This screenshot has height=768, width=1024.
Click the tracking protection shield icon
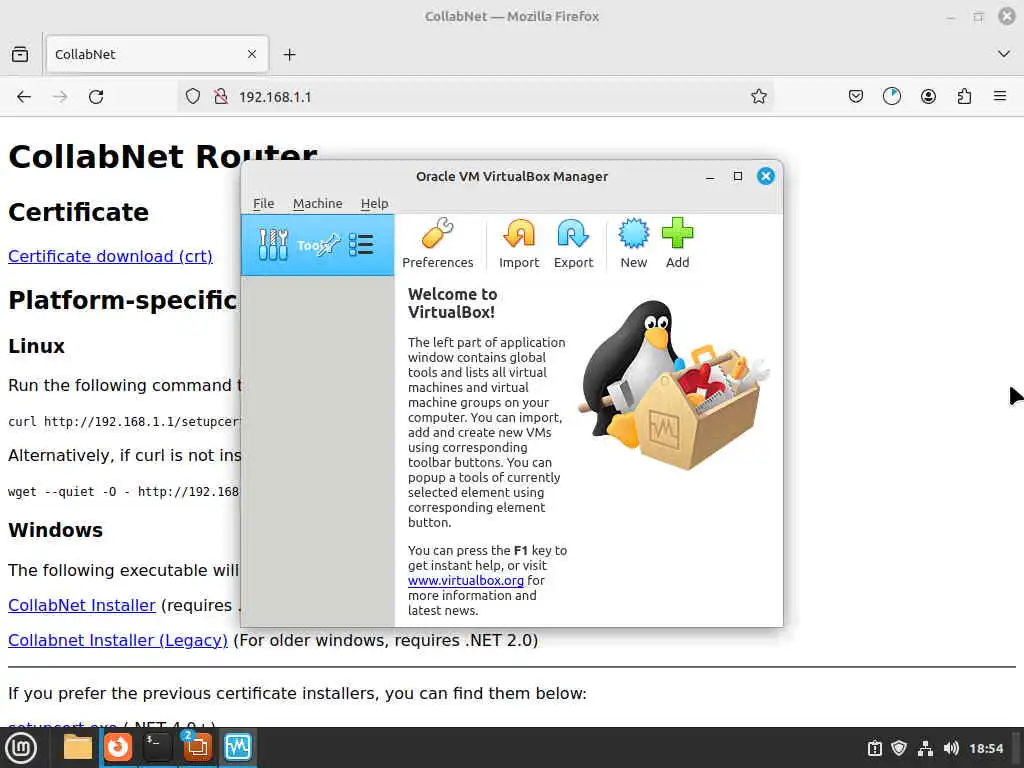[193, 97]
